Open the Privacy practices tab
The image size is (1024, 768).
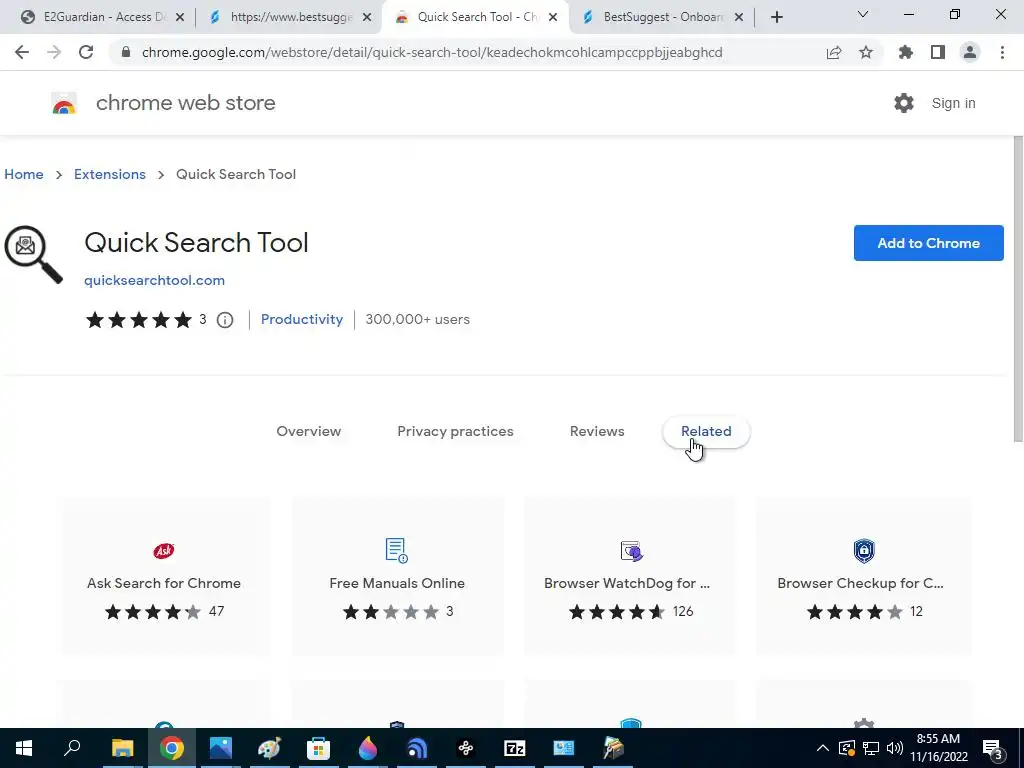[x=455, y=432]
